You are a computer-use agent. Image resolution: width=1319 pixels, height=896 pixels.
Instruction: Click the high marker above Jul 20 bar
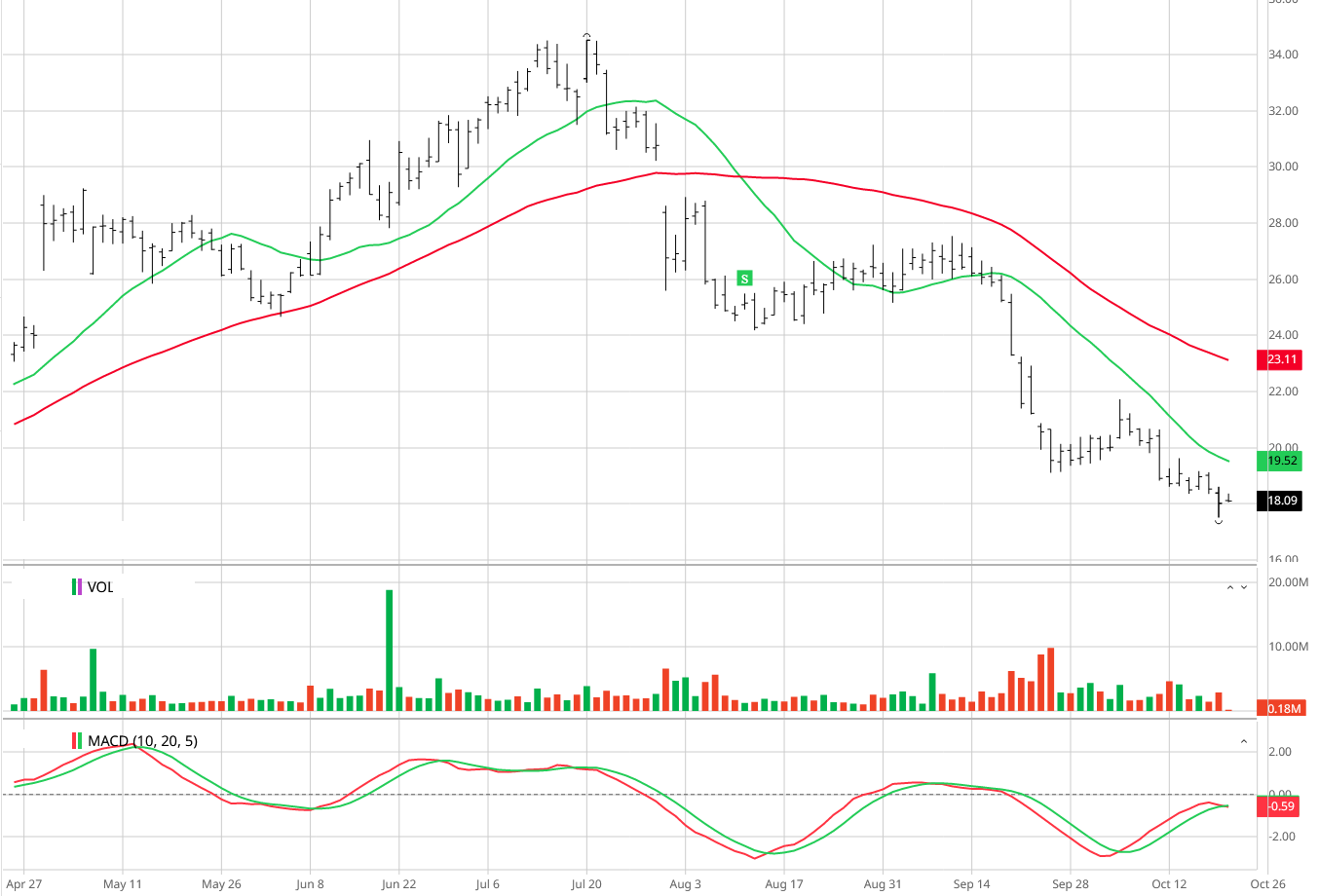586,35
